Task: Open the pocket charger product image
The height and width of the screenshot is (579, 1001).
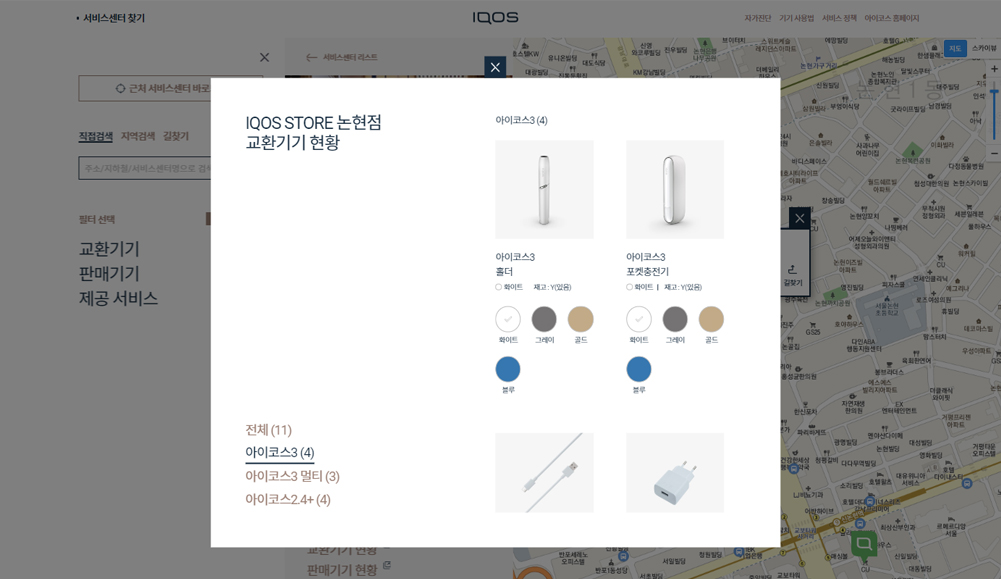Action: [x=675, y=190]
